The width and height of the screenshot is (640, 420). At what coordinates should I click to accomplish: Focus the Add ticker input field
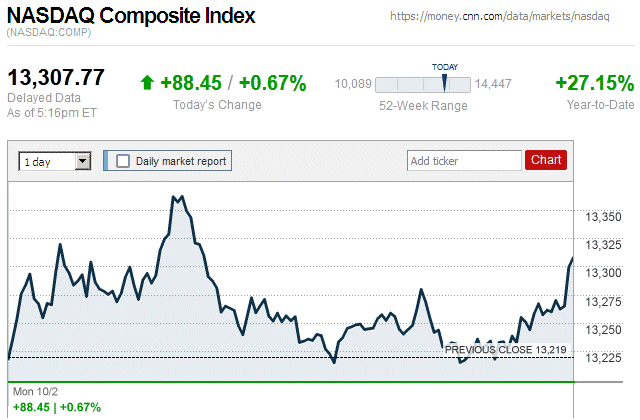tap(464, 160)
